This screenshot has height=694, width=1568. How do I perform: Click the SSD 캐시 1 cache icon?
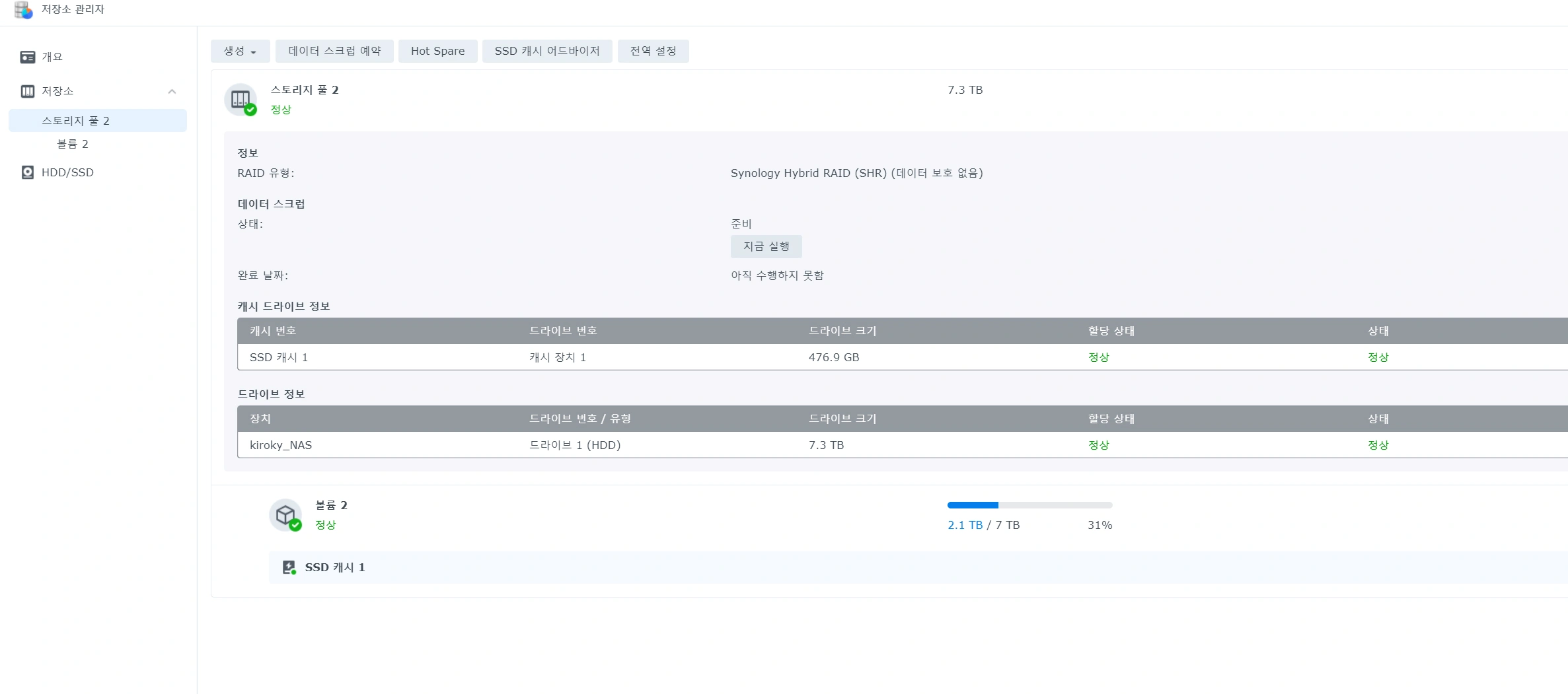tap(289, 567)
